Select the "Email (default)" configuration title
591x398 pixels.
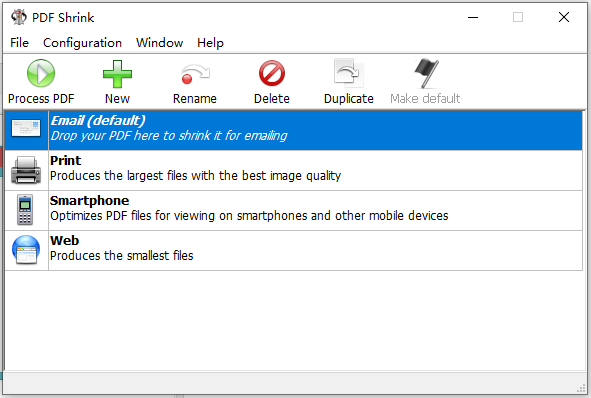[98, 121]
